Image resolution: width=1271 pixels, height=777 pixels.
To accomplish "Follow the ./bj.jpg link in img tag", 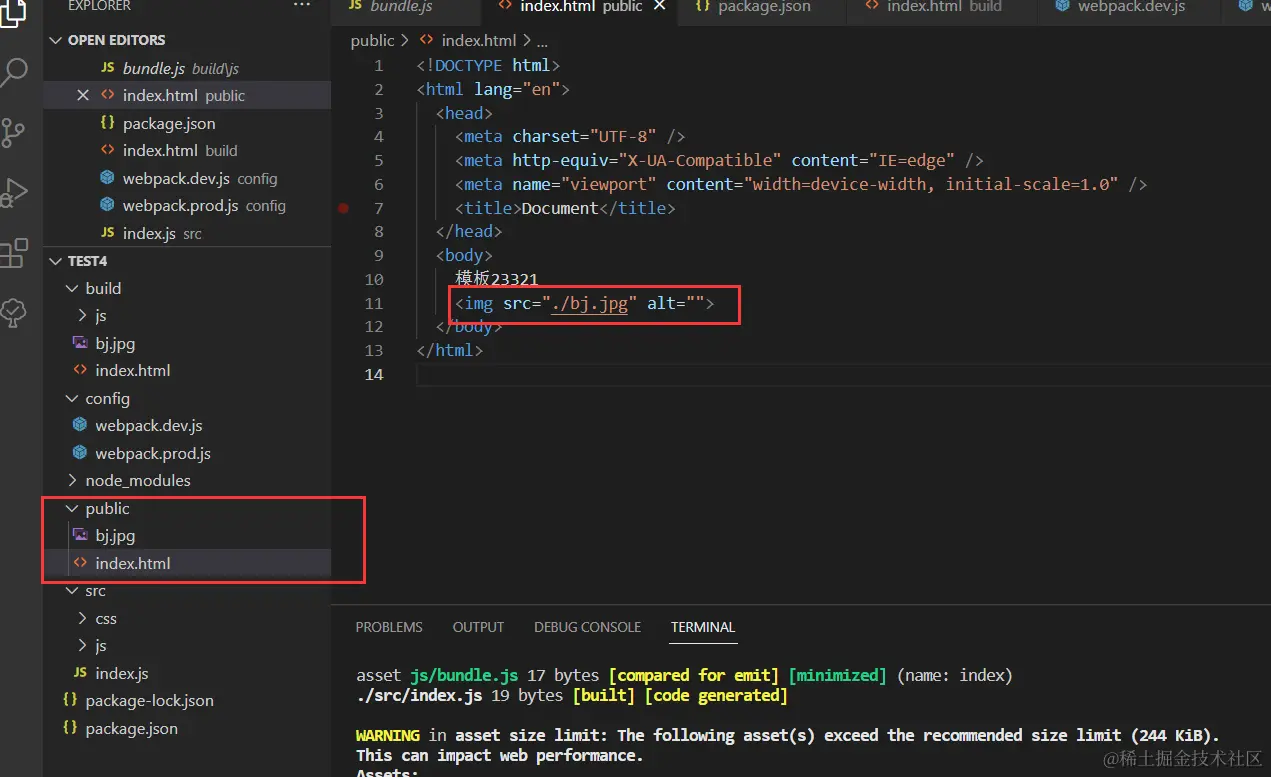I will 589,303.
